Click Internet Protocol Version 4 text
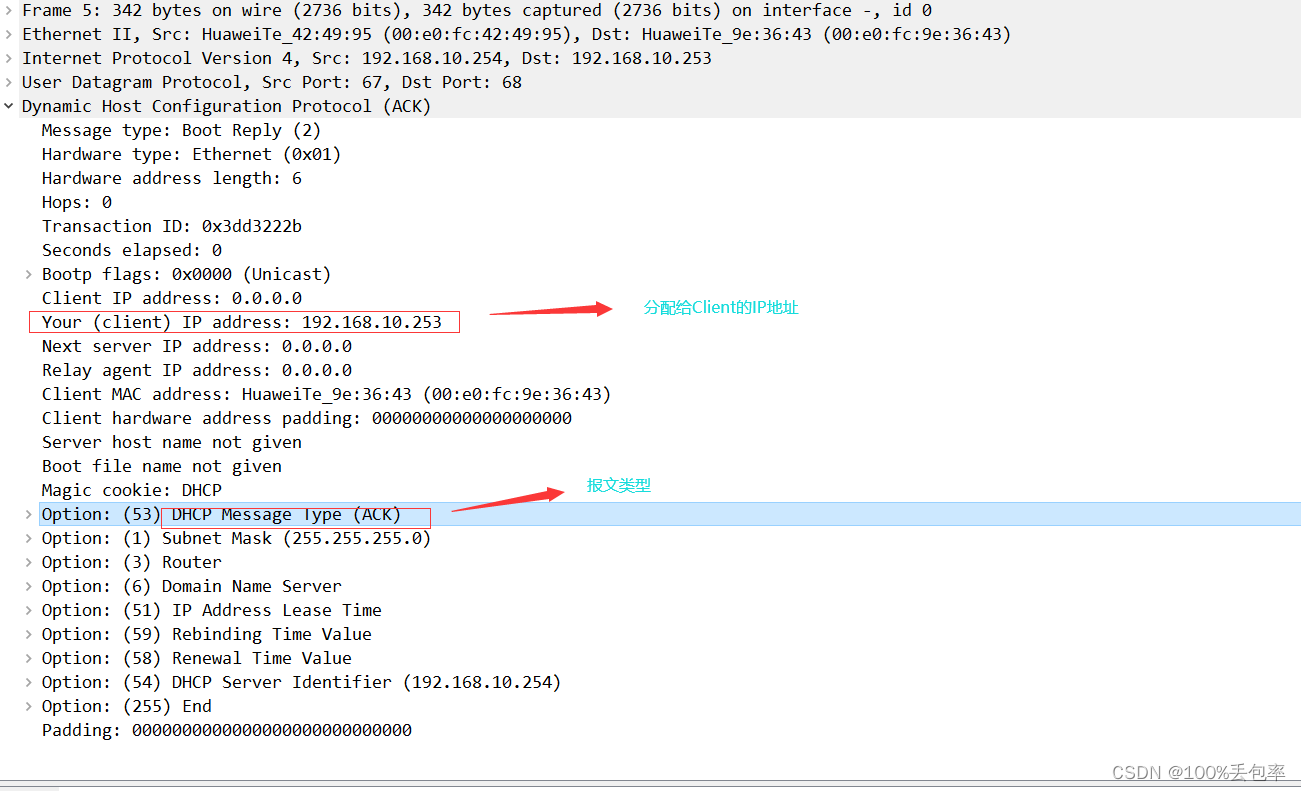 click(367, 59)
